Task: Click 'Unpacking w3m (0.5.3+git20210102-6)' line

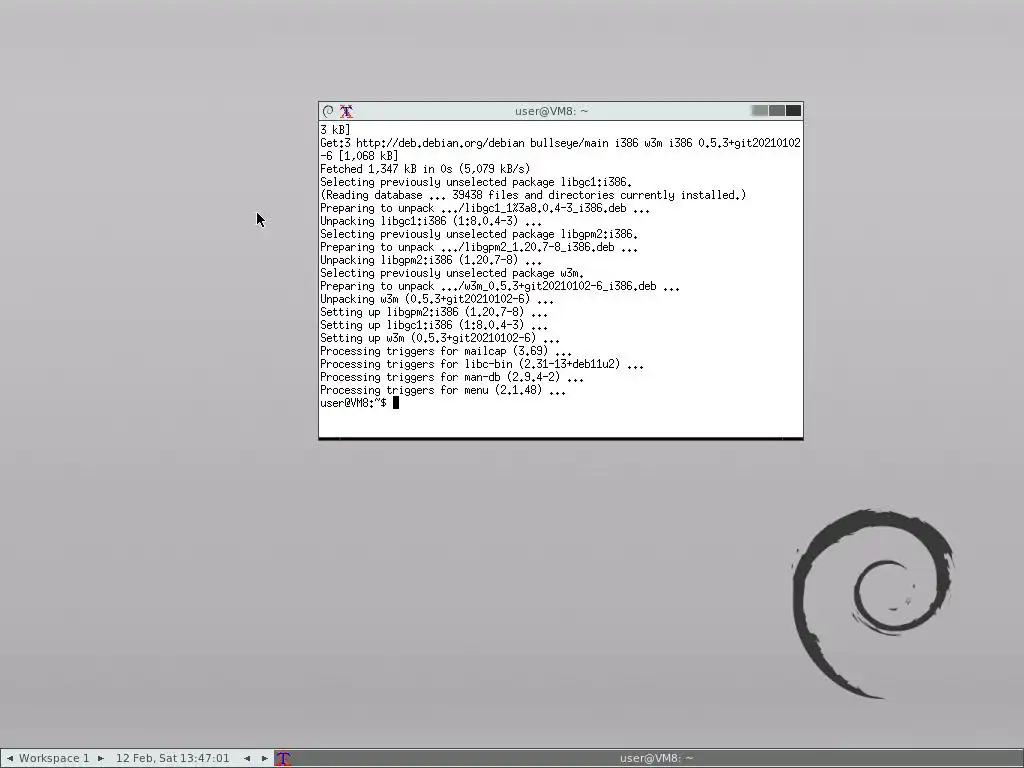Action: pos(437,300)
